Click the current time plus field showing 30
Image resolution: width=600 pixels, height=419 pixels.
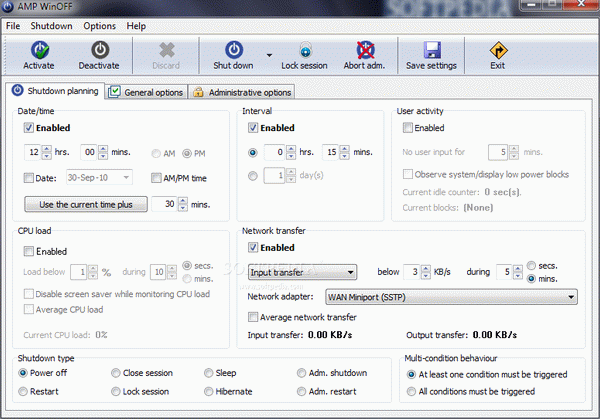(165, 204)
